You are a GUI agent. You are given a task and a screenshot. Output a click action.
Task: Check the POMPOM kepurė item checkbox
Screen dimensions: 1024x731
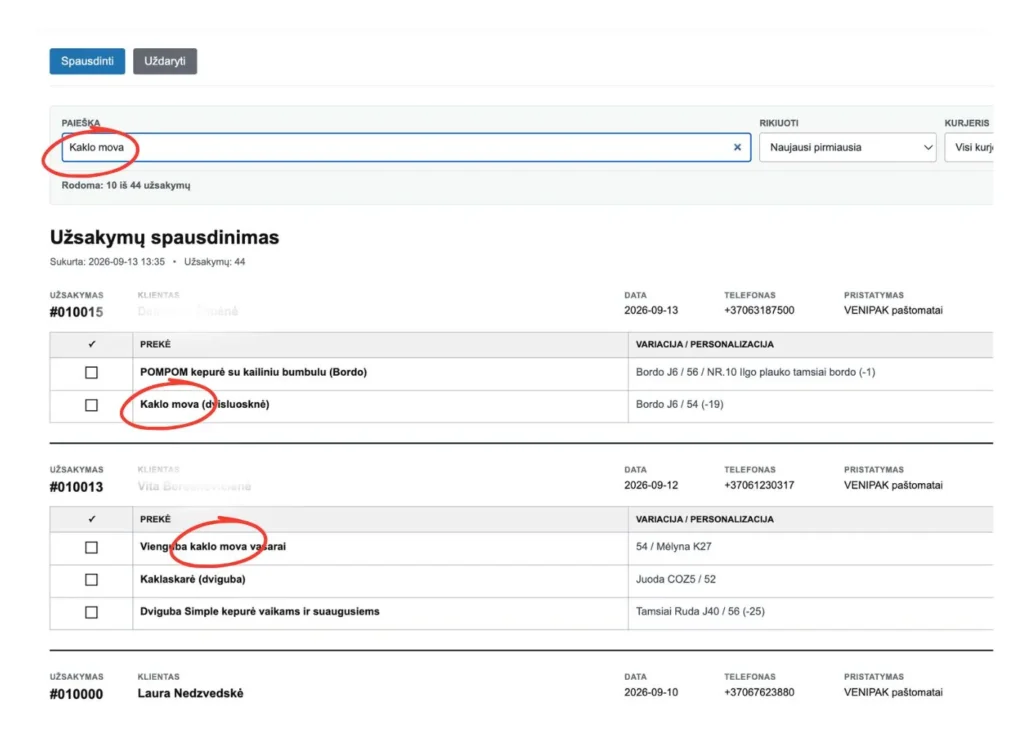pos(91,372)
